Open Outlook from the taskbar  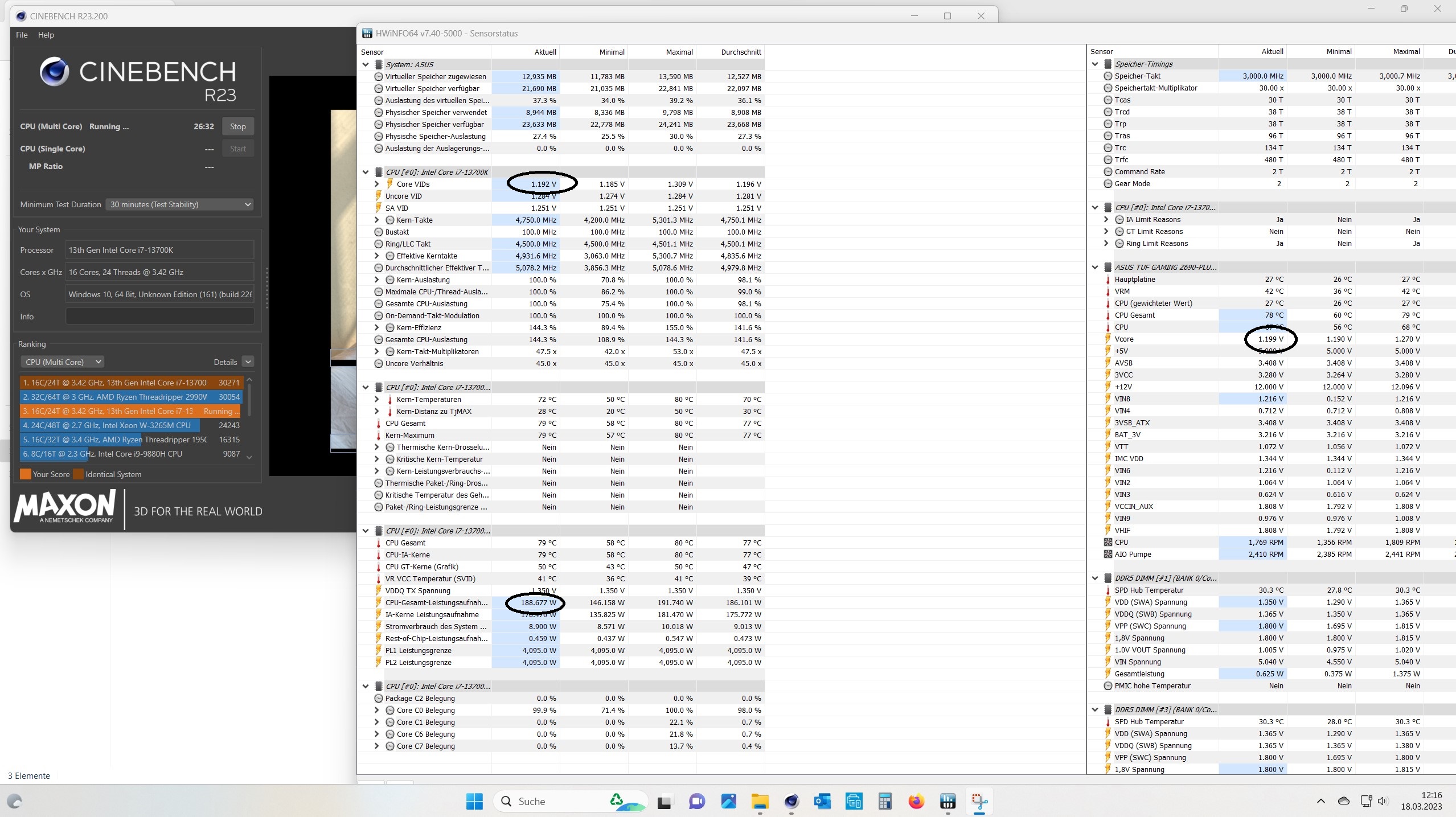pos(822,802)
